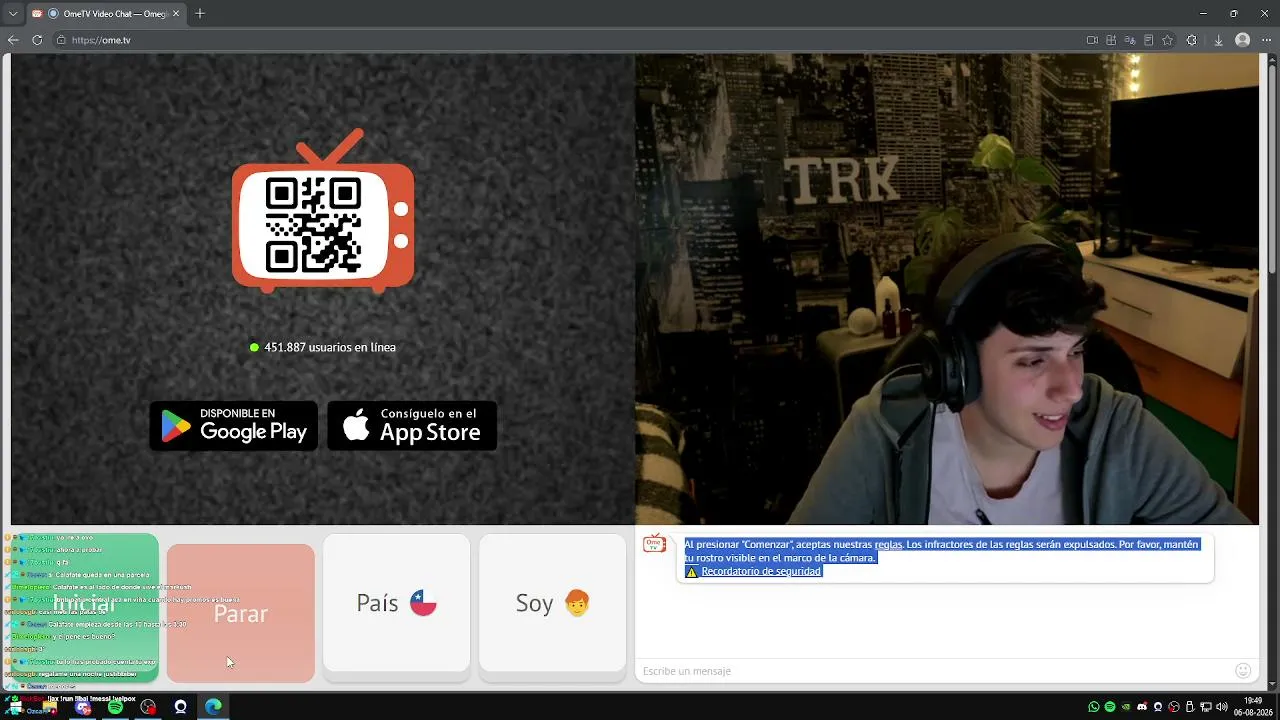The width and height of the screenshot is (1280, 720).
Task: Open the volume control in the tray
Action: coord(1221,707)
